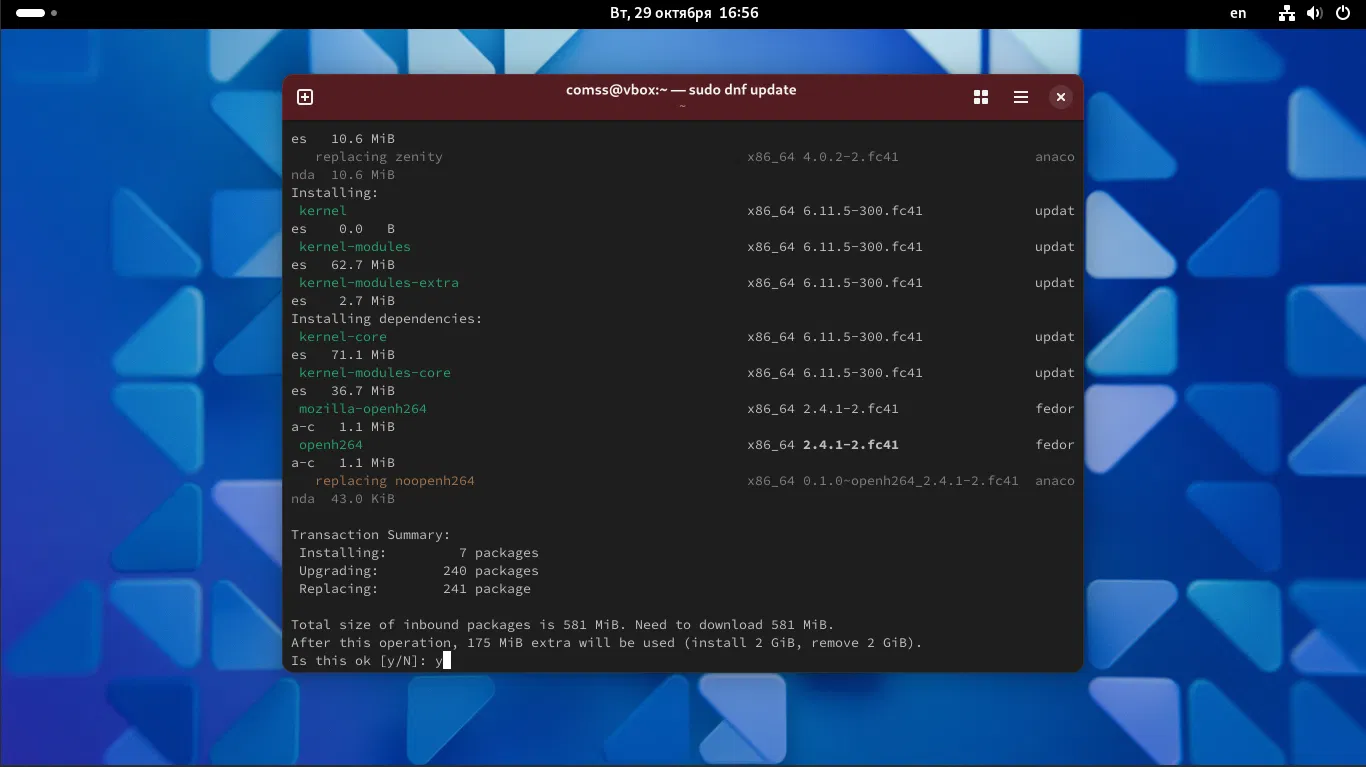Click the bold version '2.4.1-2.fc41'

[851, 445]
